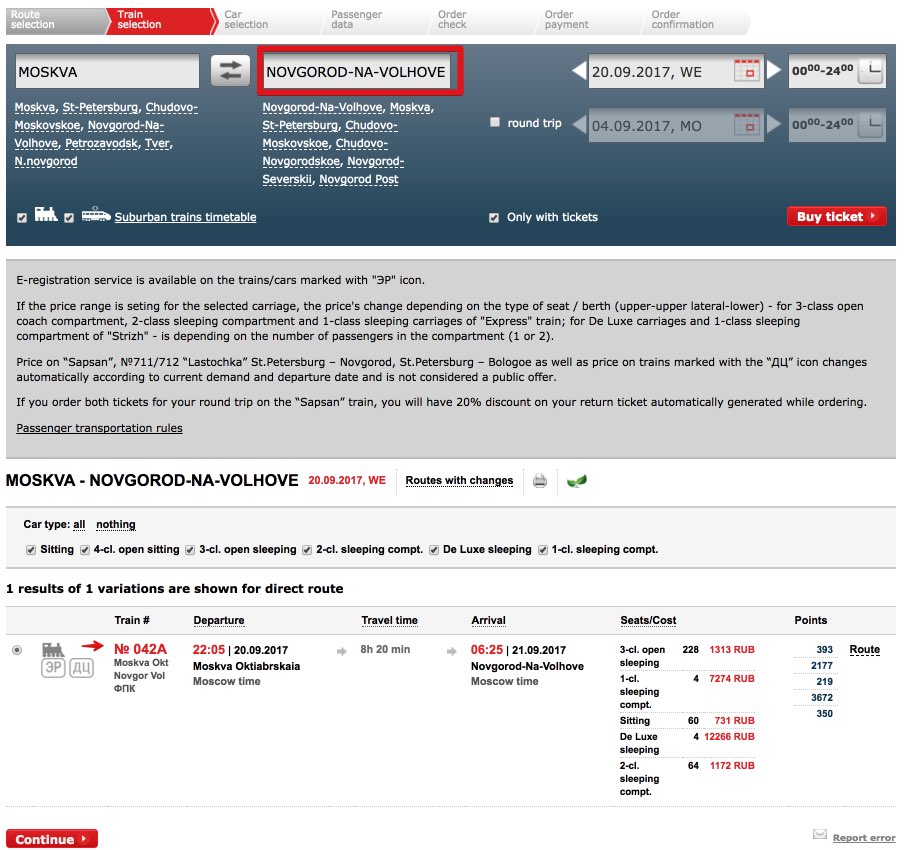Click the ДЦ dynamic pricing badge
Viewport: 910px width, 850px height.
click(81, 668)
